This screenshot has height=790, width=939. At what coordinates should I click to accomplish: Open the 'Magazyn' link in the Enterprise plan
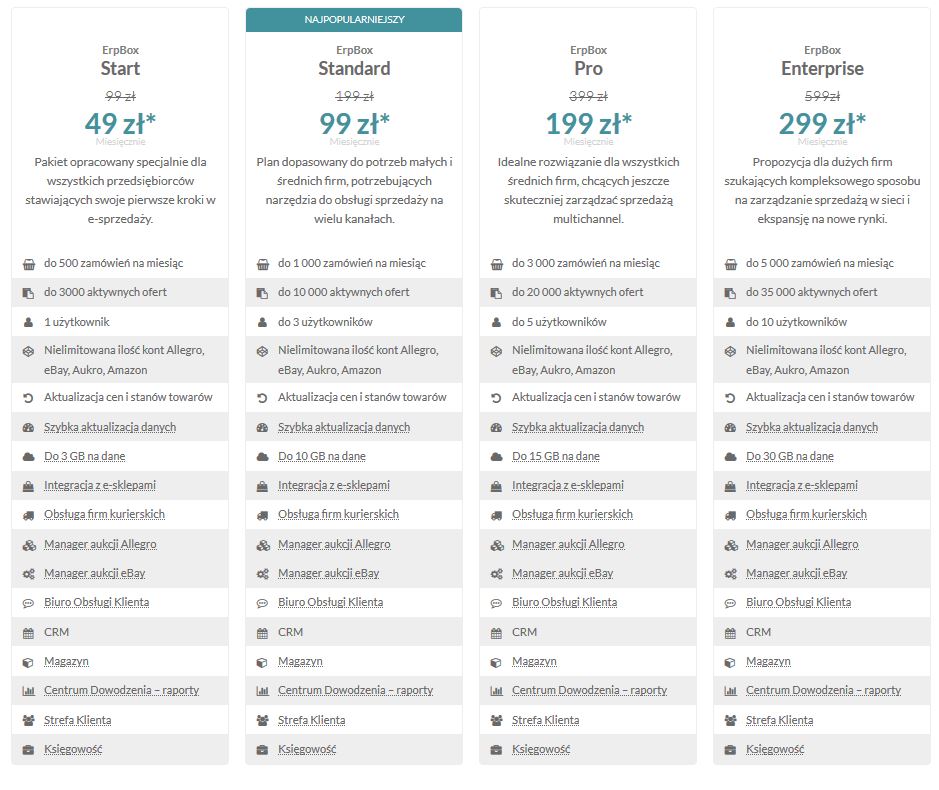click(x=768, y=661)
